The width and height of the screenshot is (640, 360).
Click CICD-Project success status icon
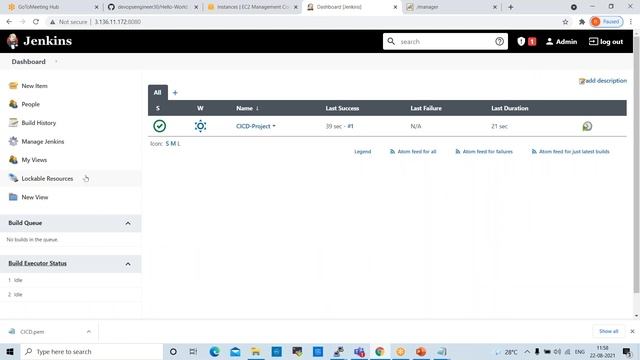(160, 126)
